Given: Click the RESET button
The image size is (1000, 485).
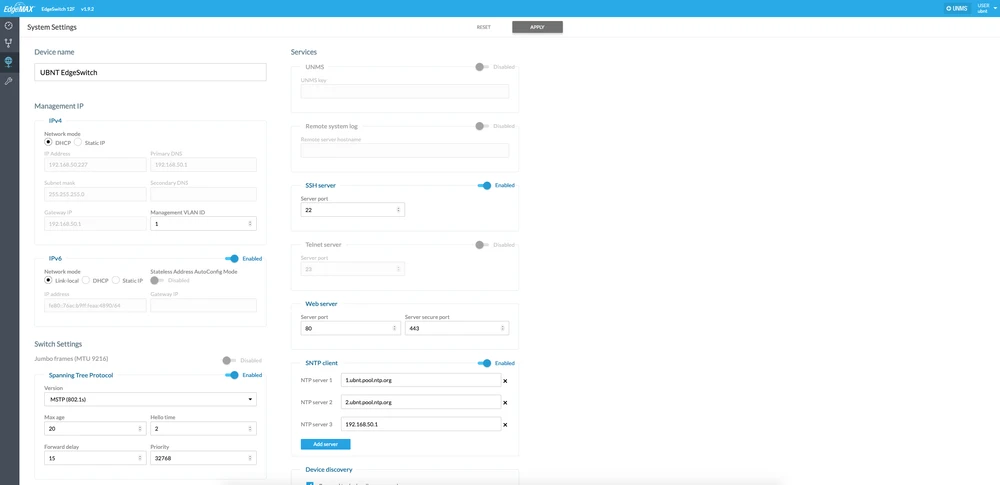Looking at the screenshot, I should (483, 27).
